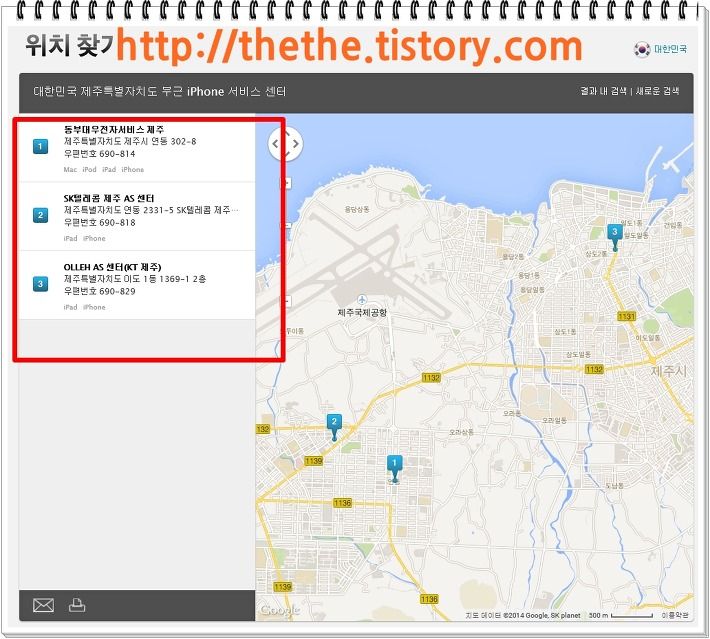The width and height of the screenshot is (710, 639).
Task: Click 결과 내 검색 link
Action: [604, 91]
